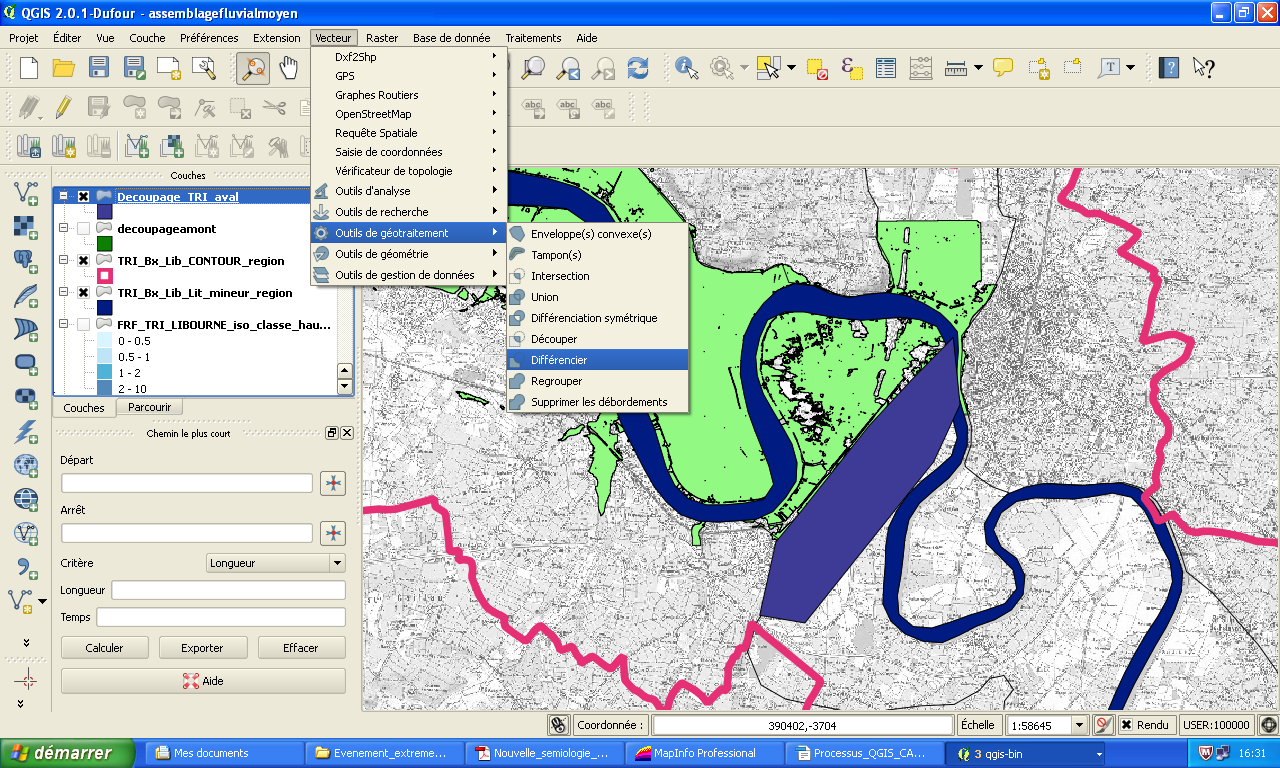
Task: Click the pink CONTOUR_region symbol swatch
Action: coord(105,276)
